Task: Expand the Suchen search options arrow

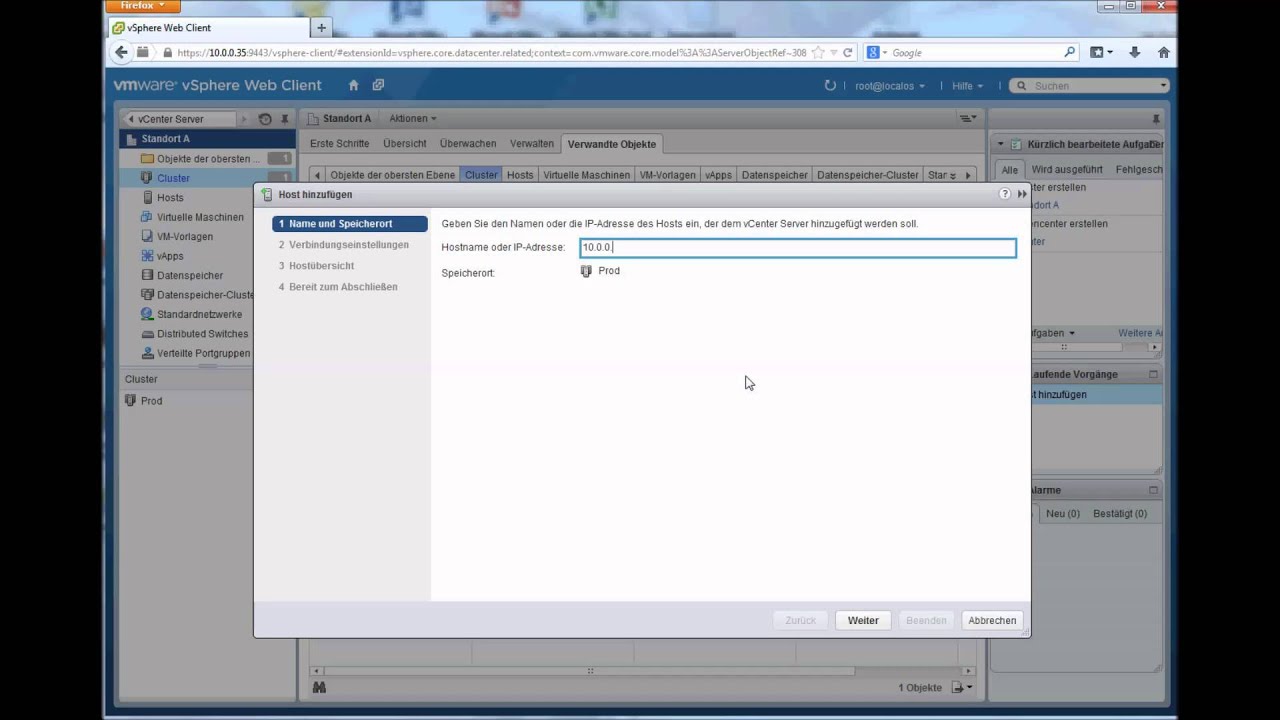Action: click(x=1163, y=86)
